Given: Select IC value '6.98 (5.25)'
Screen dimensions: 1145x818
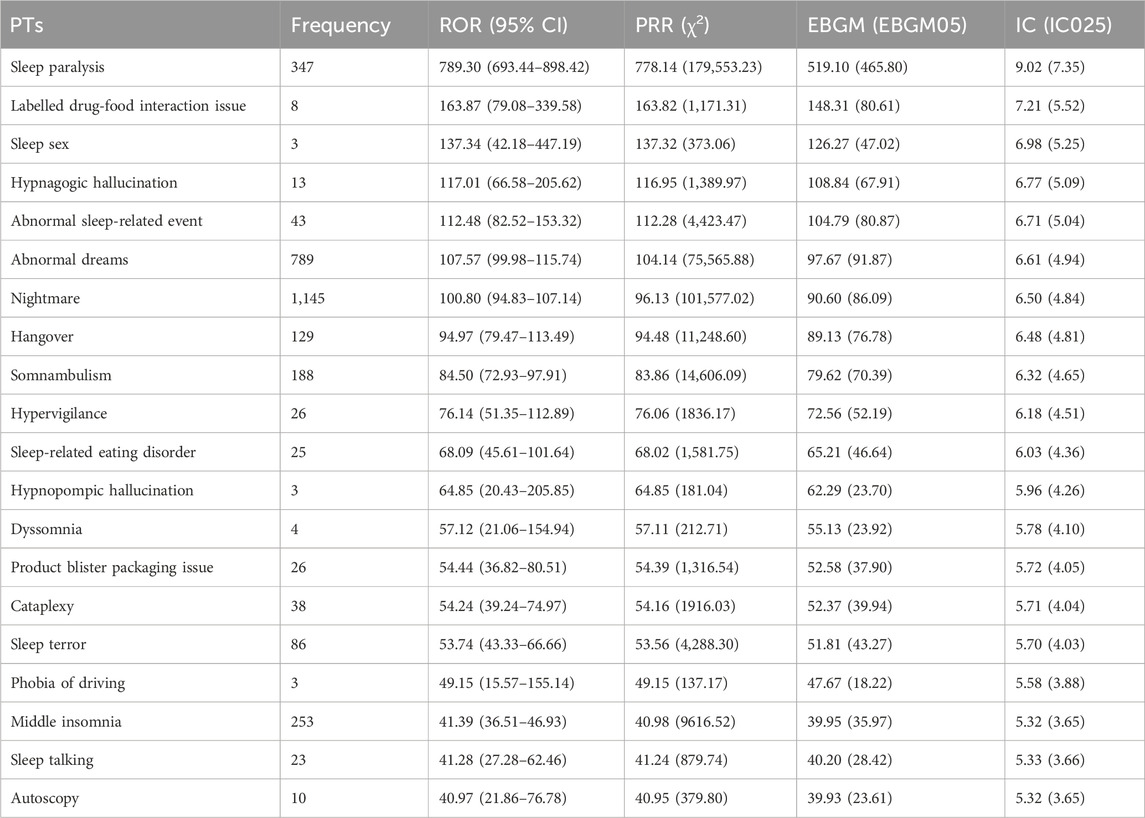Looking at the screenshot, I should point(1050,145).
